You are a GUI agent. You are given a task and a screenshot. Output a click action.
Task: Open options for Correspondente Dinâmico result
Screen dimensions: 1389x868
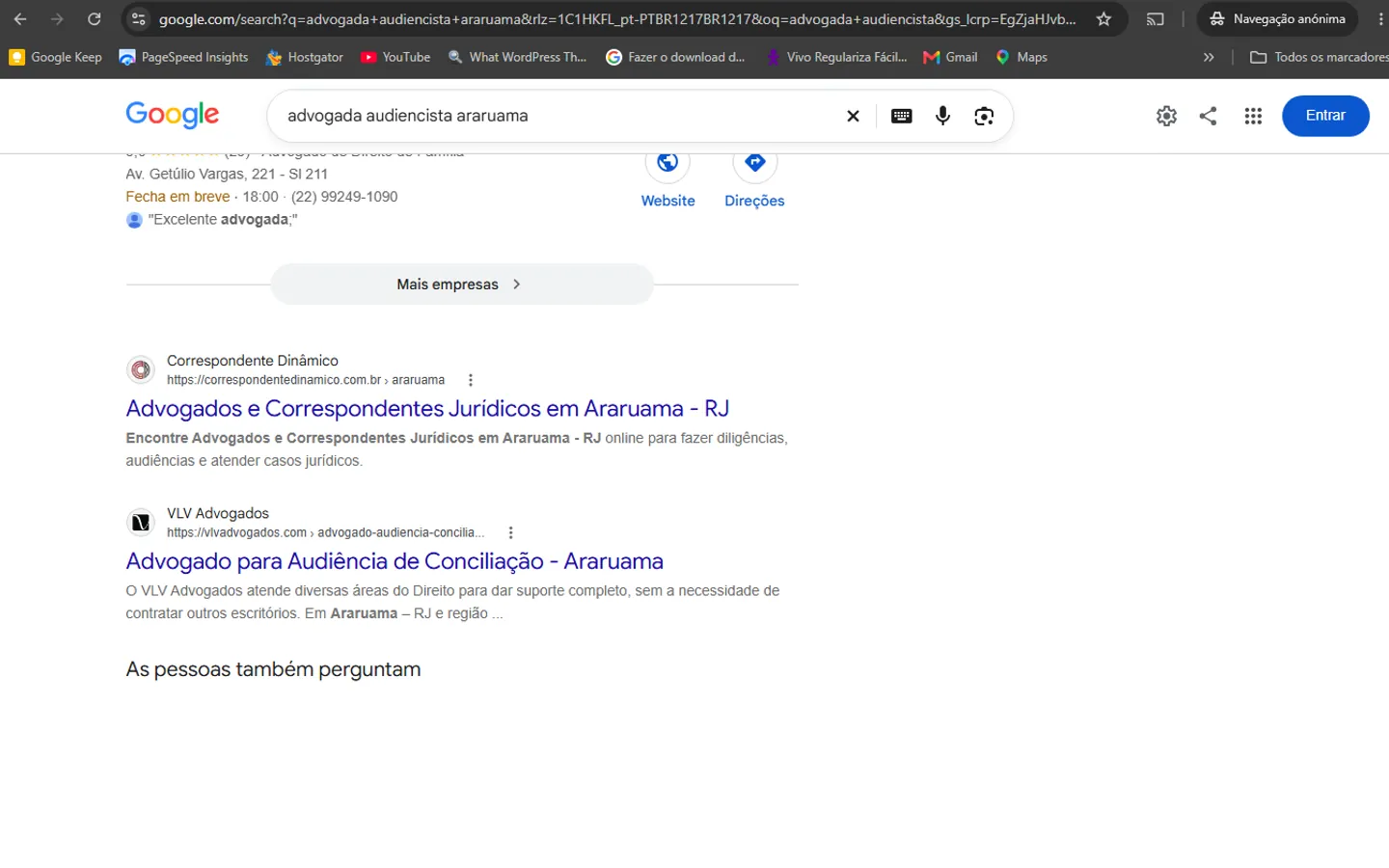point(471,380)
